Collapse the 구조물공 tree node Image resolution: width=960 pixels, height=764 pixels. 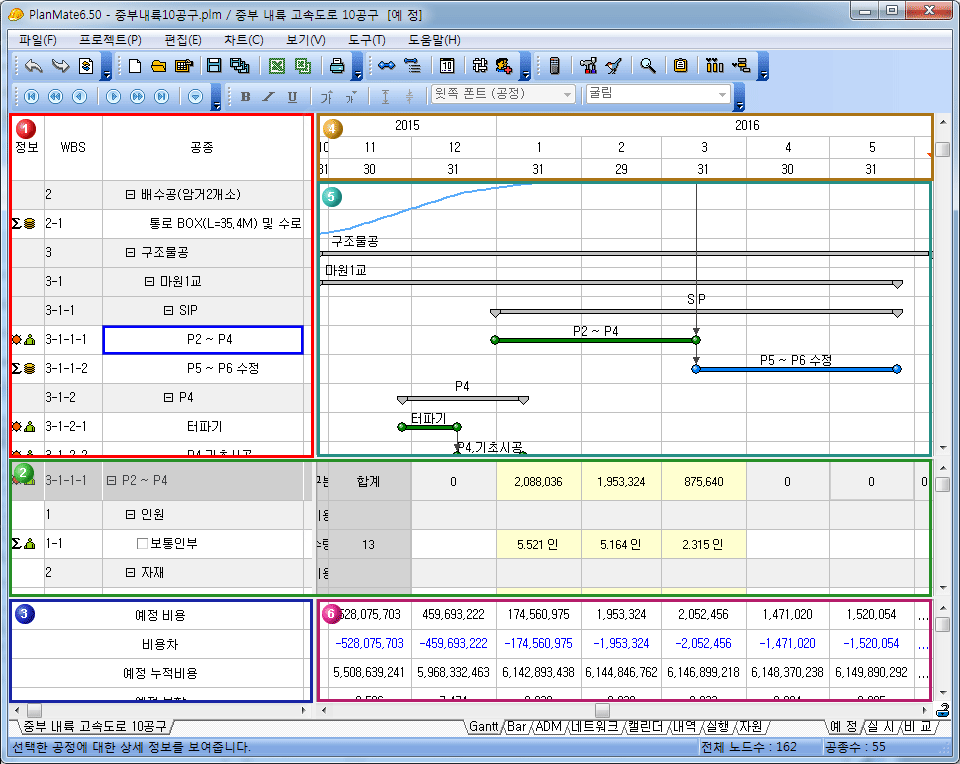131,252
